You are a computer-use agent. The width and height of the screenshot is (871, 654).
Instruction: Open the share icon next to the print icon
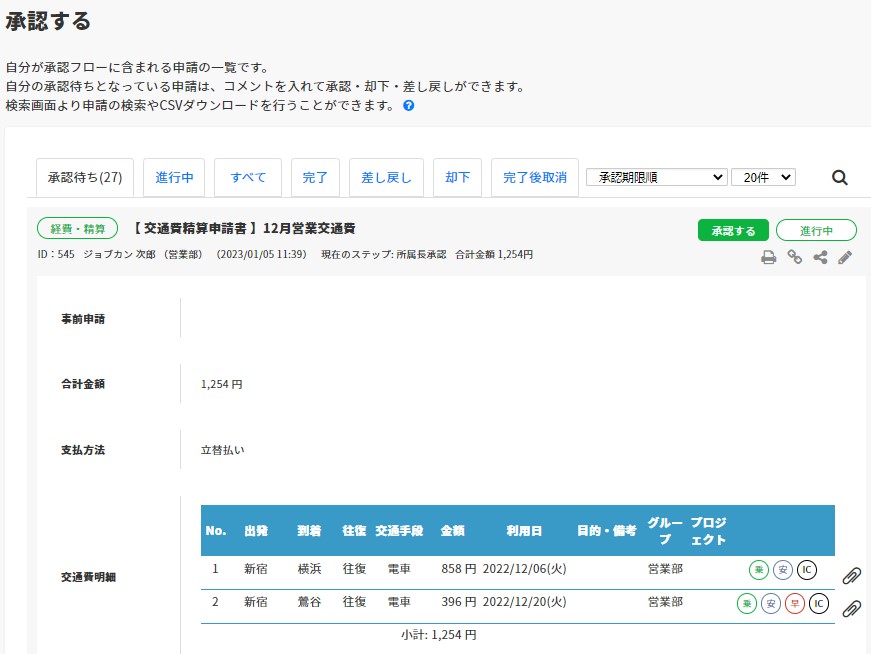821,257
